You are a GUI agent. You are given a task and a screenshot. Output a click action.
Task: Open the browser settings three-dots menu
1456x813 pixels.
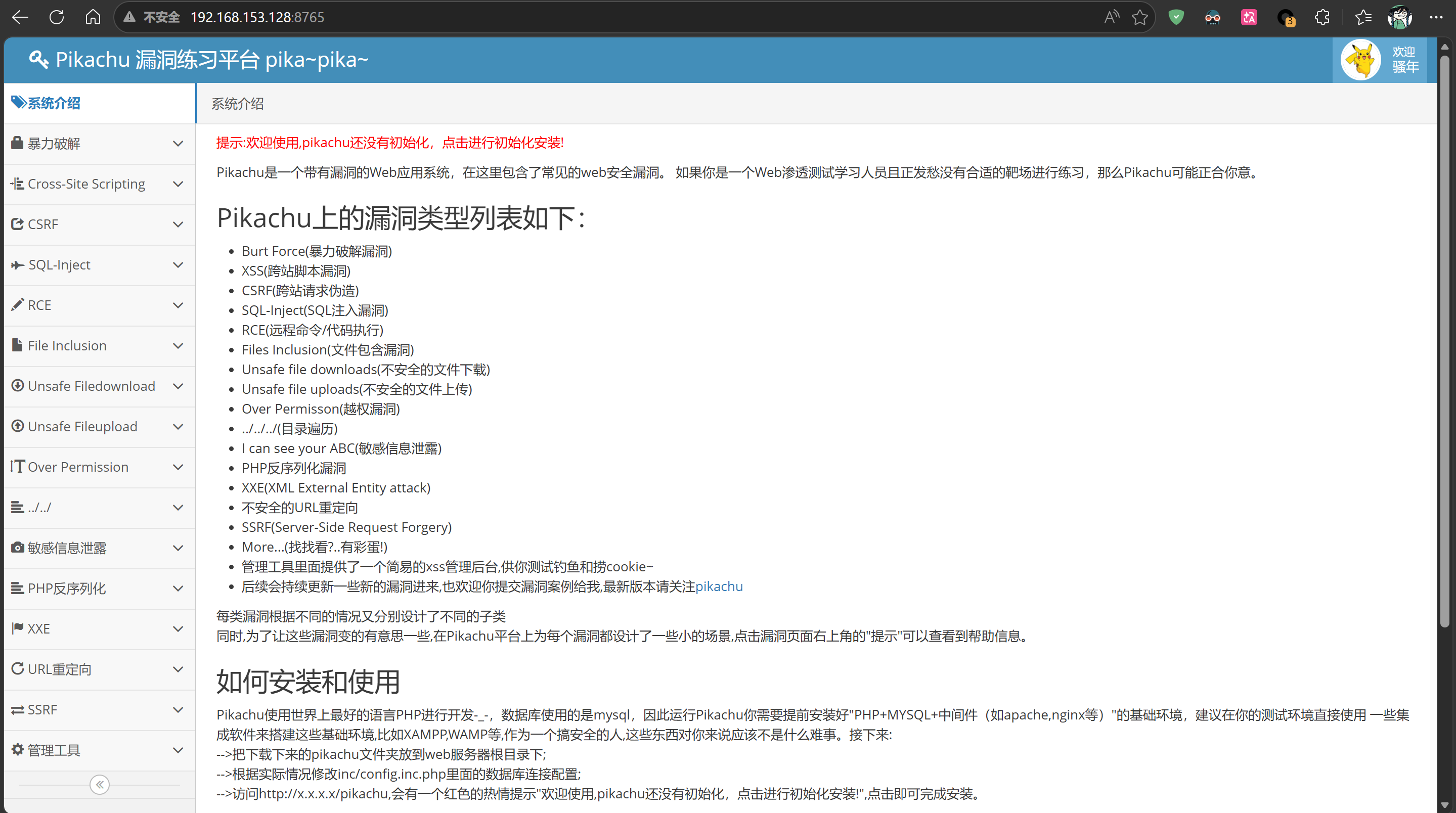pyautogui.click(x=1436, y=17)
